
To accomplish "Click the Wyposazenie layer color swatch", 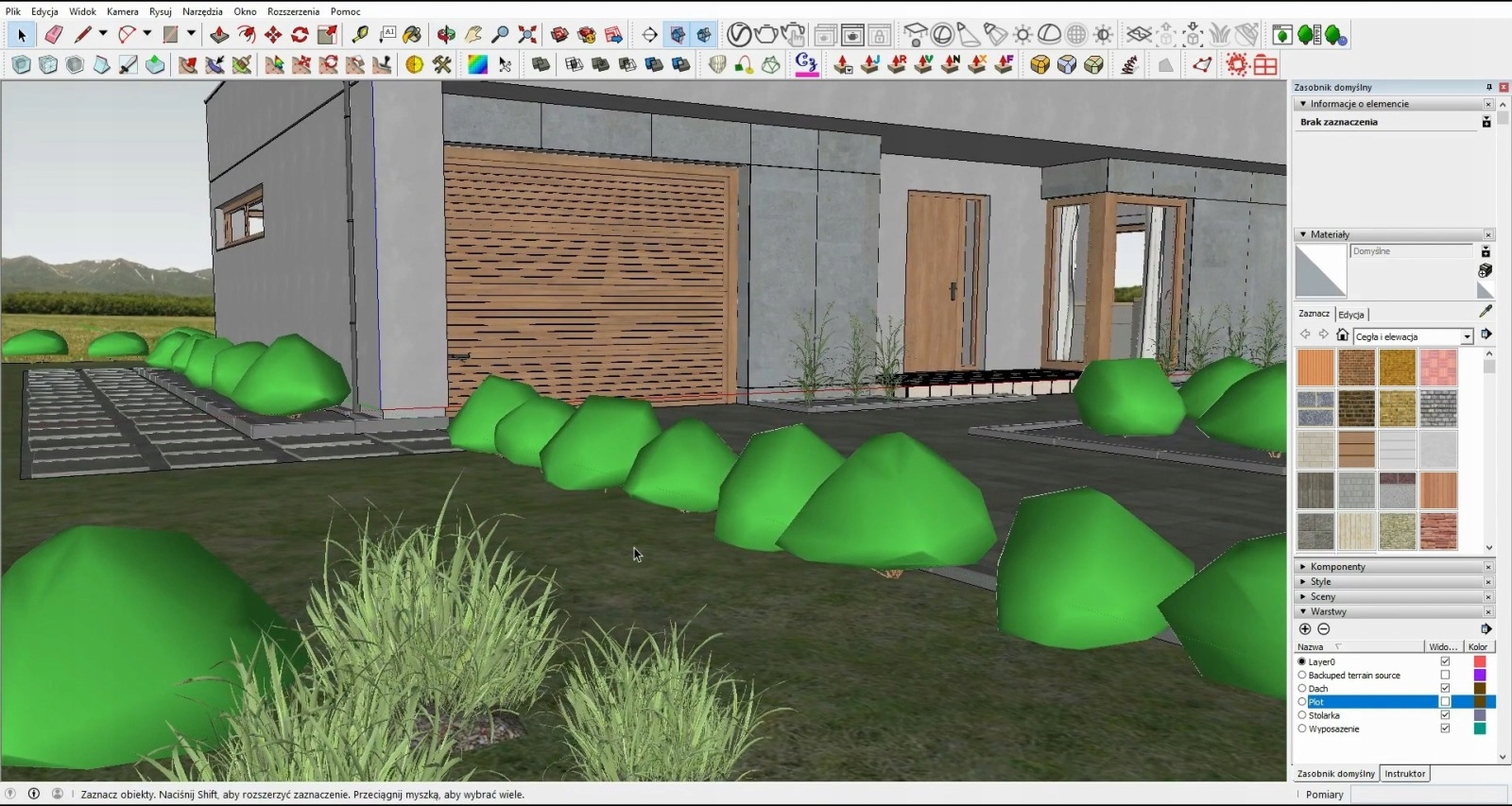I will [x=1480, y=729].
